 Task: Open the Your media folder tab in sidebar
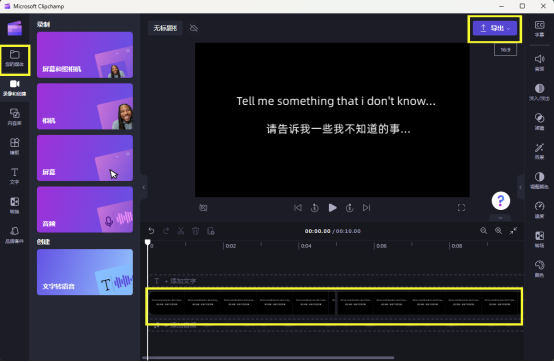(x=14, y=59)
